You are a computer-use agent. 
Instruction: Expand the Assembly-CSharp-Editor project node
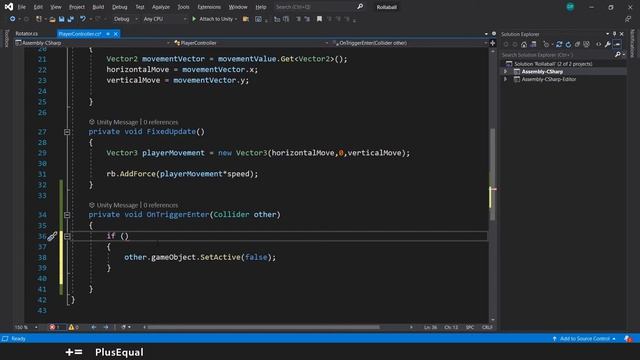(505, 79)
